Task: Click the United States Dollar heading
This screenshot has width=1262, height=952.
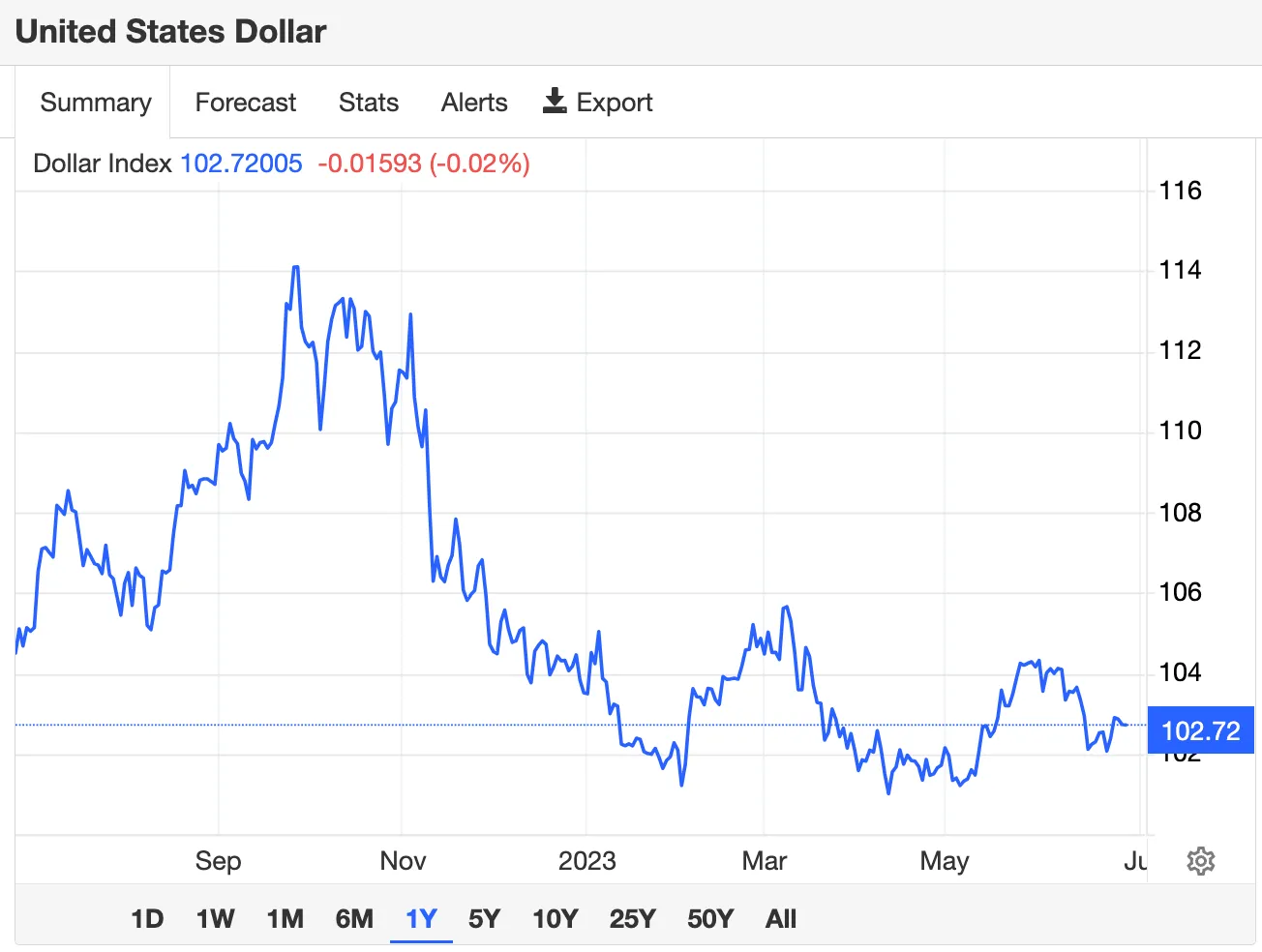Action: (x=171, y=31)
